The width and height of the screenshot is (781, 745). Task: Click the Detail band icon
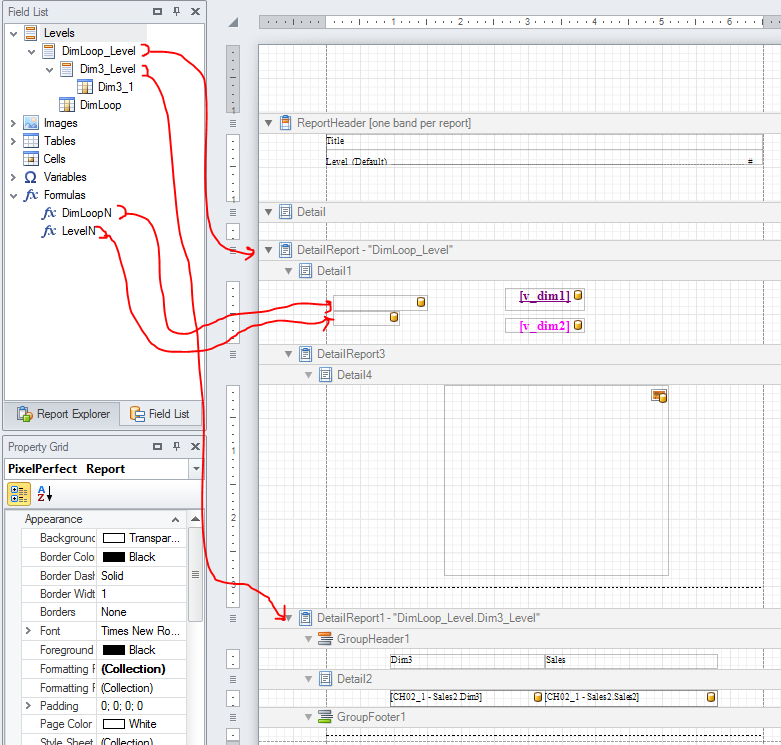point(285,212)
